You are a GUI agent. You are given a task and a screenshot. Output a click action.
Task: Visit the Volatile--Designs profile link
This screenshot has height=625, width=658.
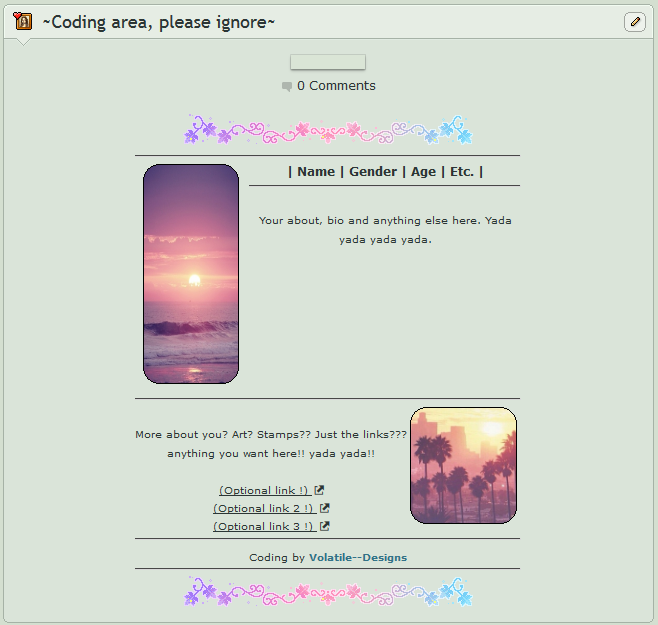coord(358,557)
